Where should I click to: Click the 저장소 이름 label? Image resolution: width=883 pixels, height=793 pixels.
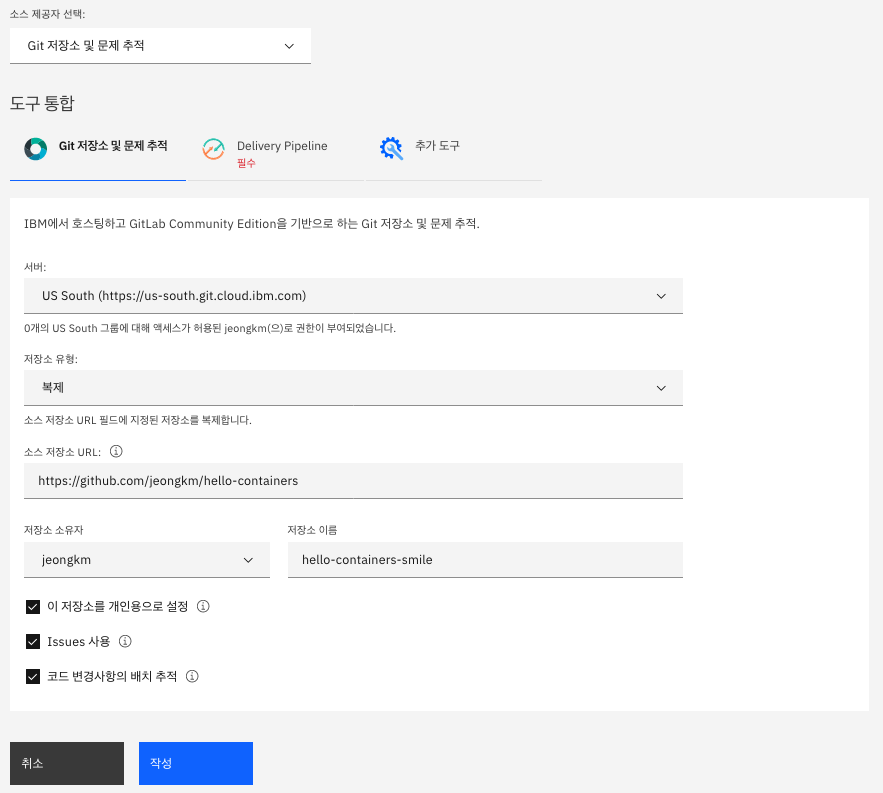[312, 530]
